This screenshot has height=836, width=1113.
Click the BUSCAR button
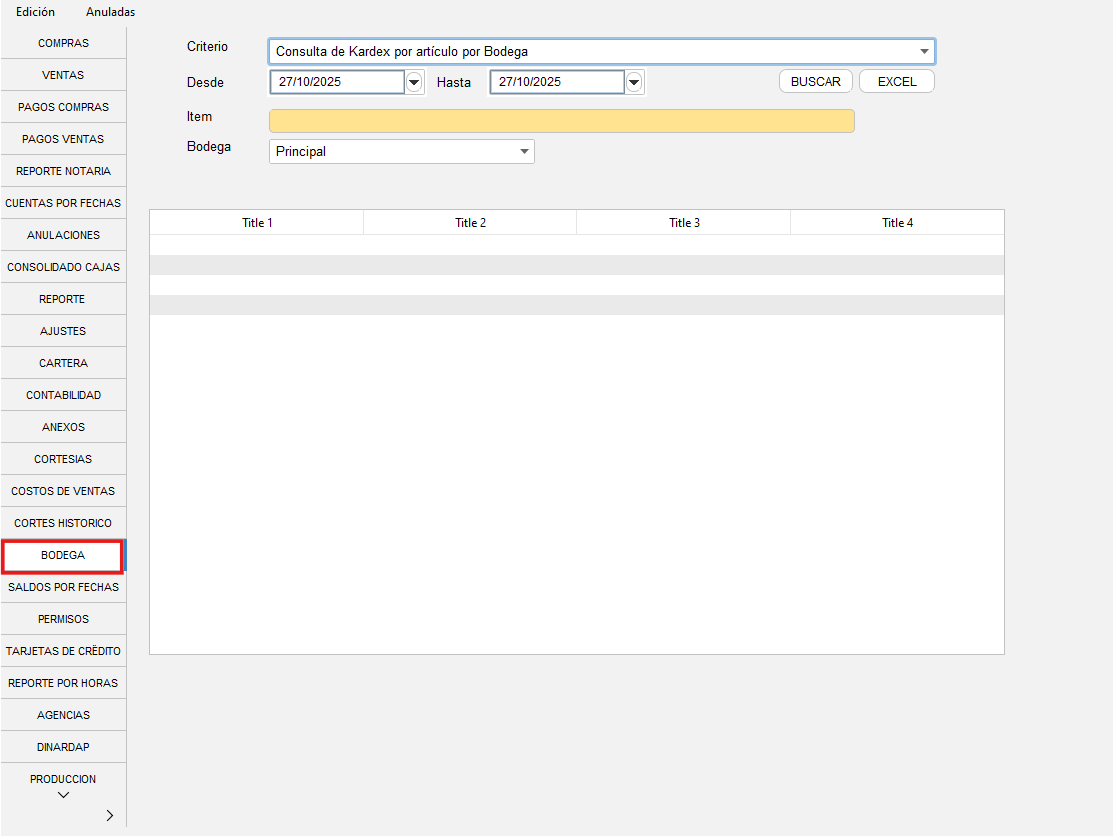click(815, 82)
